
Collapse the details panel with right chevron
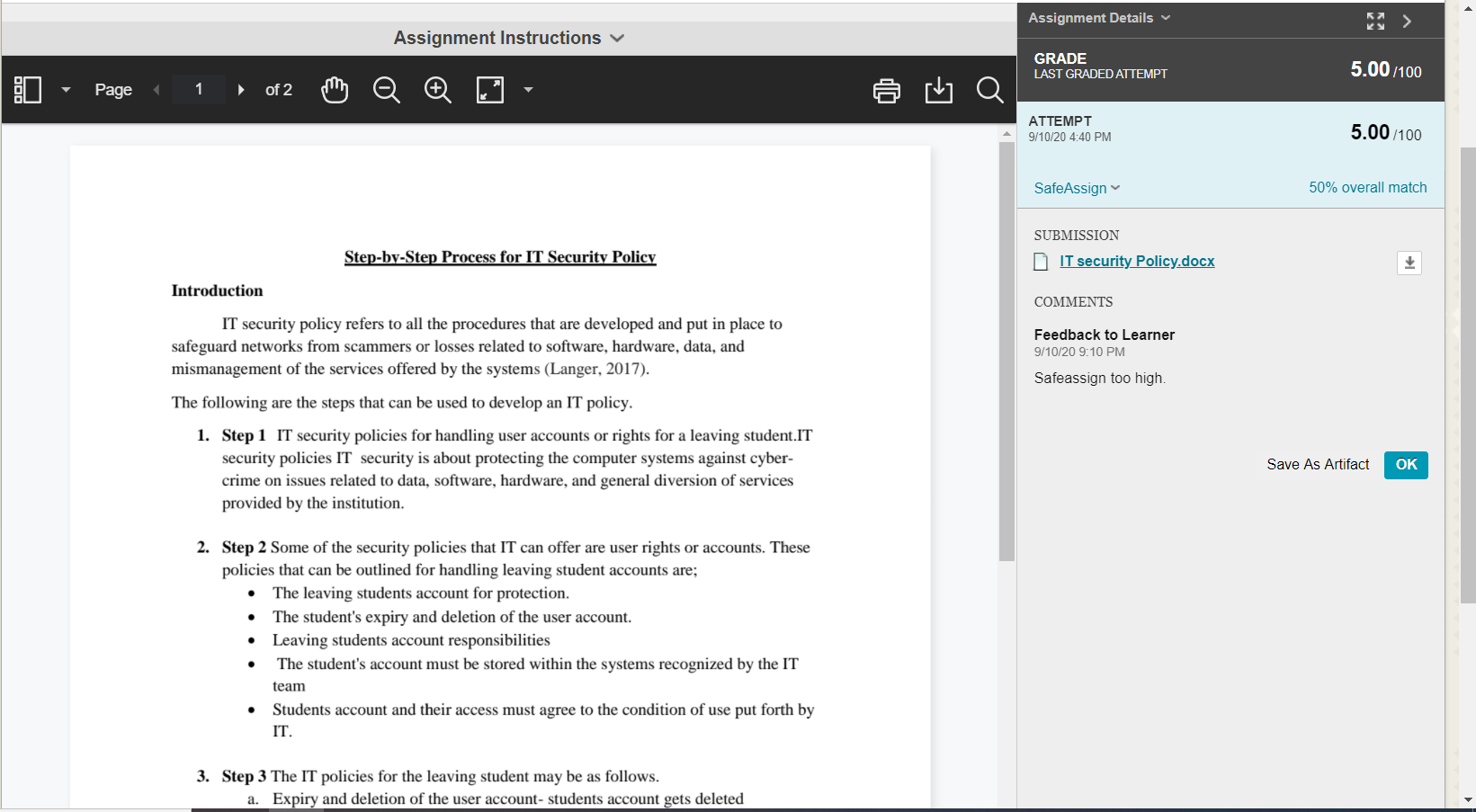point(1408,21)
